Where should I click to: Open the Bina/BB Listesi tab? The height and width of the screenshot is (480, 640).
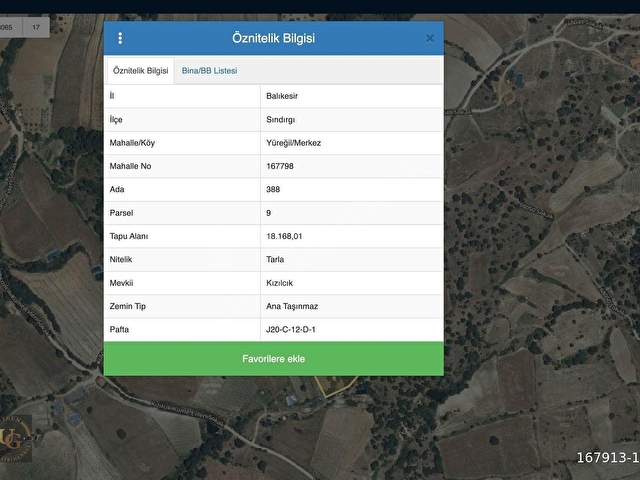click(x=209, y=71)
